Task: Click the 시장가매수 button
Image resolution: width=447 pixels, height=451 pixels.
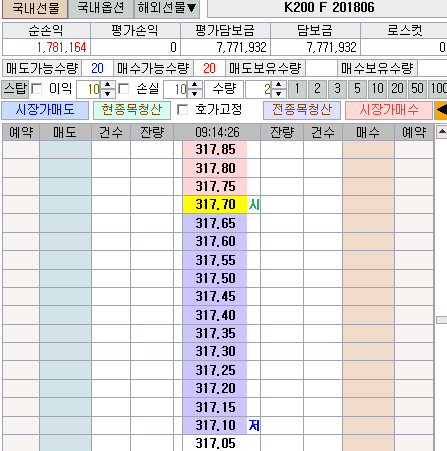Action: pyautogui.click(x=389, y=110)
